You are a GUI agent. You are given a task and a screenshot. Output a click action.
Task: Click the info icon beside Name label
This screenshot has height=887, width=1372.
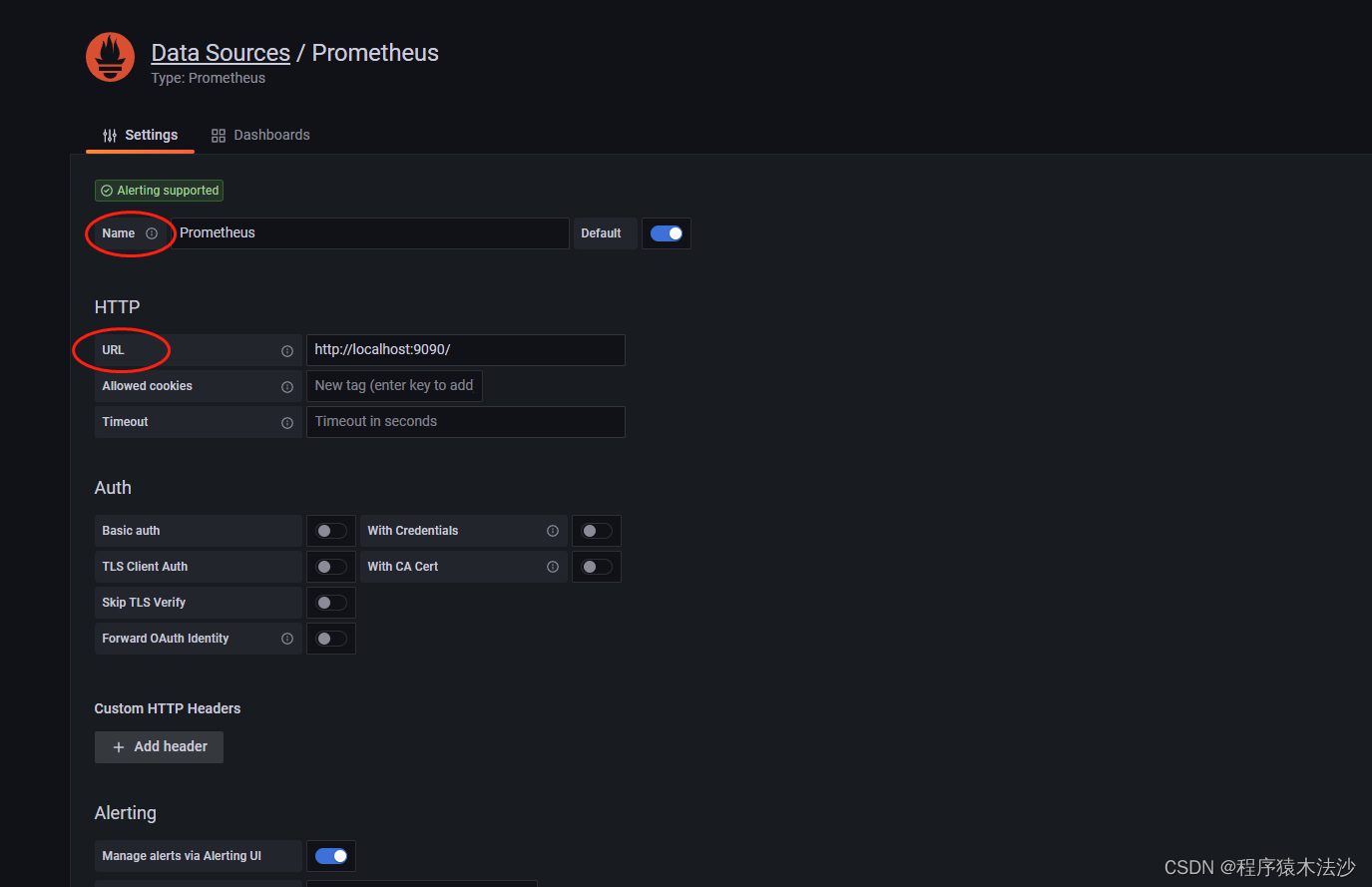[x=152, y=233]
